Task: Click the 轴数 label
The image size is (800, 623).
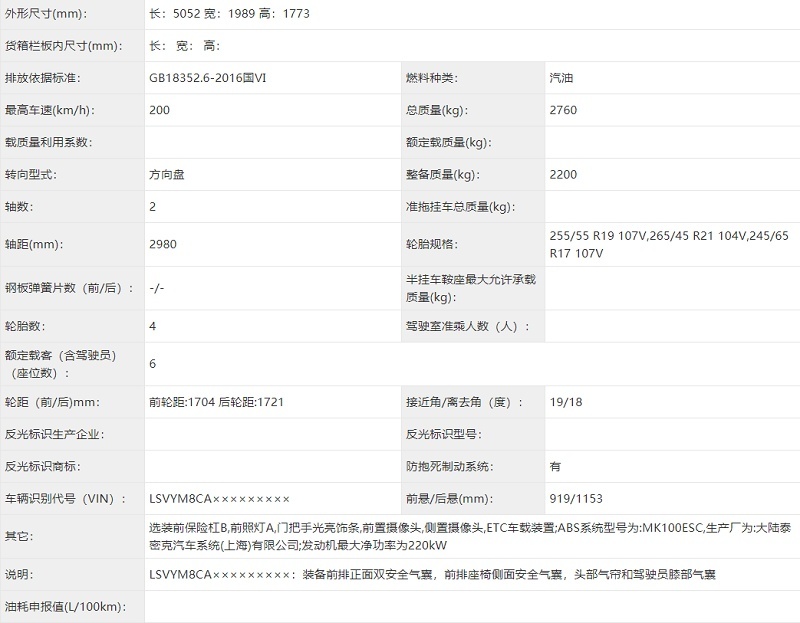Action: click(x=19, y=207)
